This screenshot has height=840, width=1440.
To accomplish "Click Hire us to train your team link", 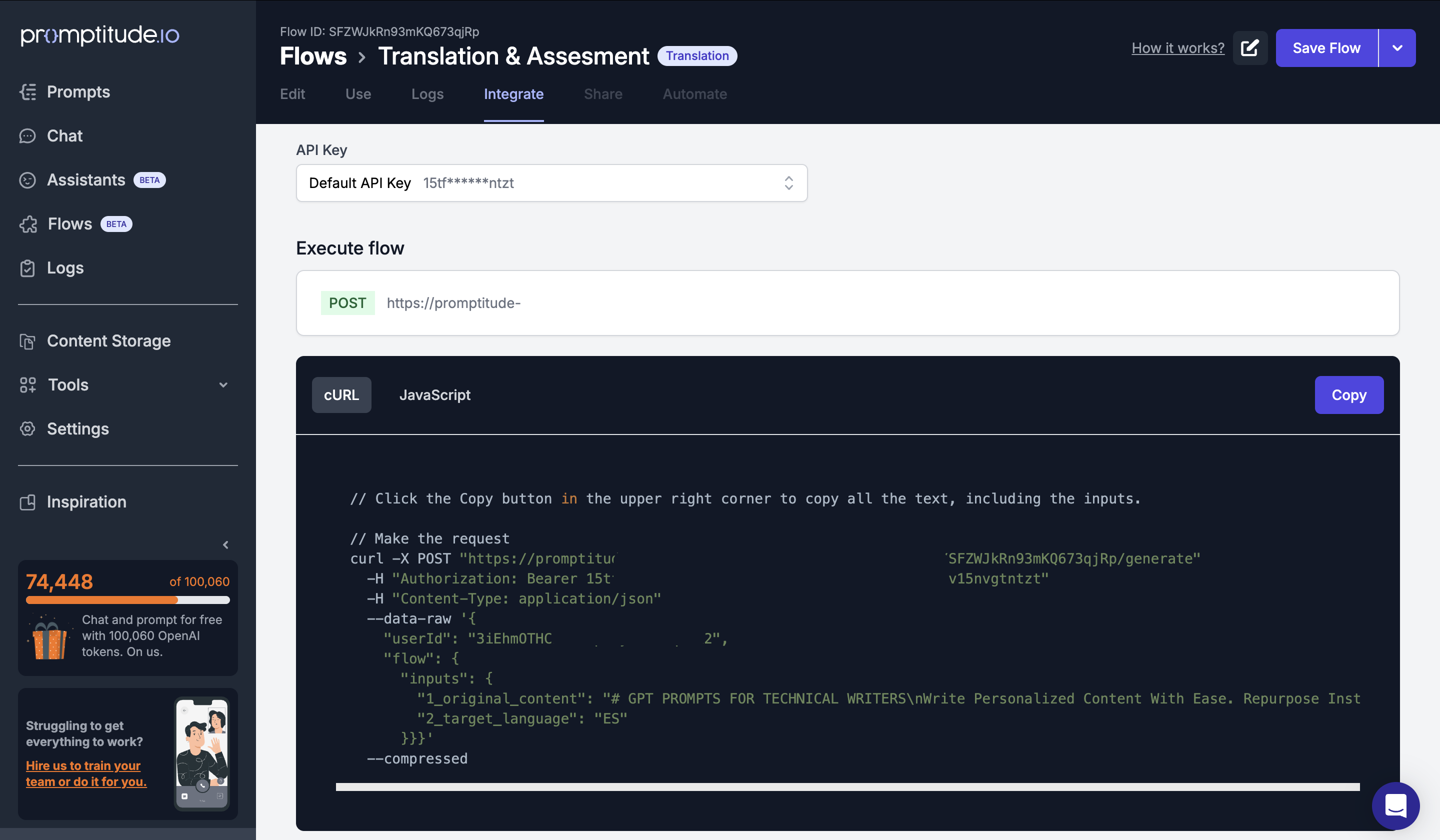I will point(86,773).
